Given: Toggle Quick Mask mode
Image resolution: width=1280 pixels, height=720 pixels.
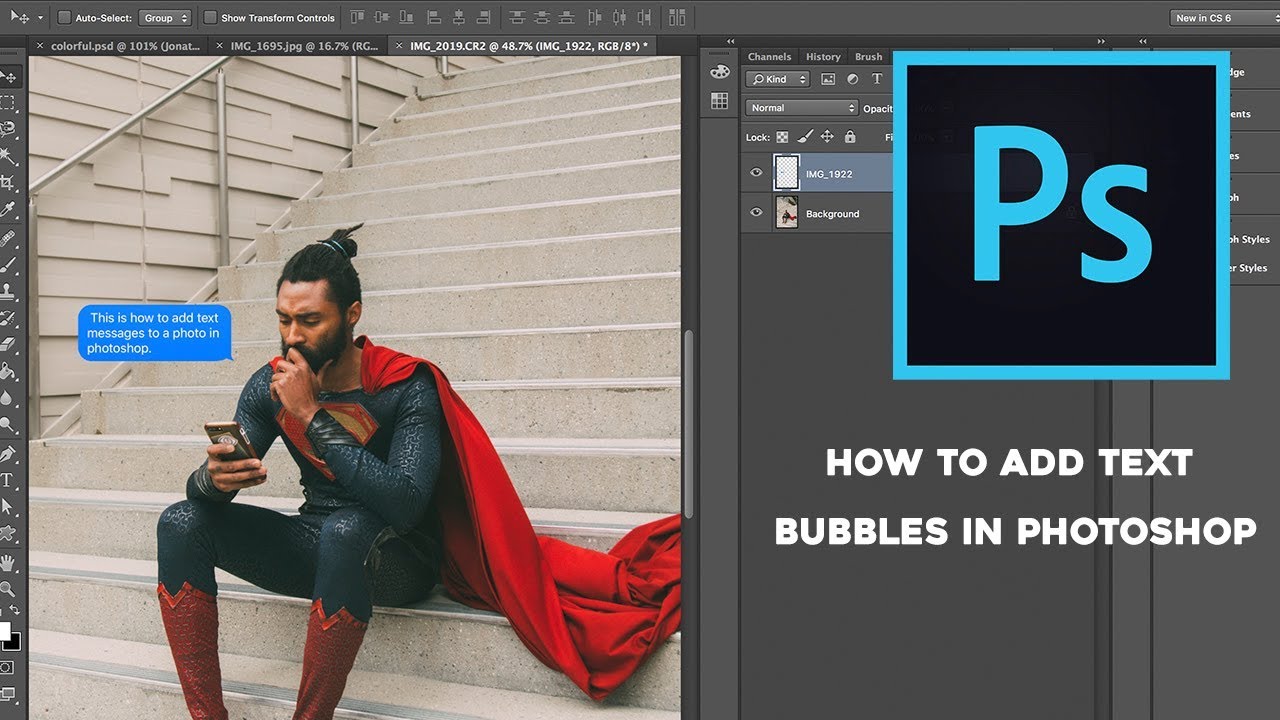Looking at the screenshot, I should tap(8, 667).
